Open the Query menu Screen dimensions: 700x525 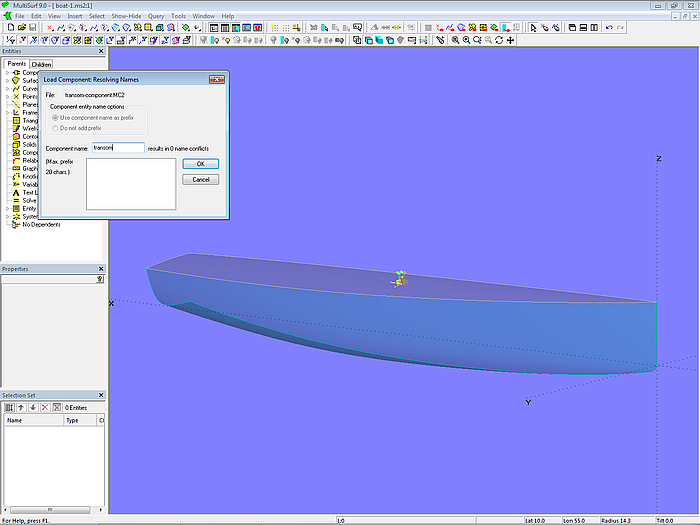click(156, 16)
